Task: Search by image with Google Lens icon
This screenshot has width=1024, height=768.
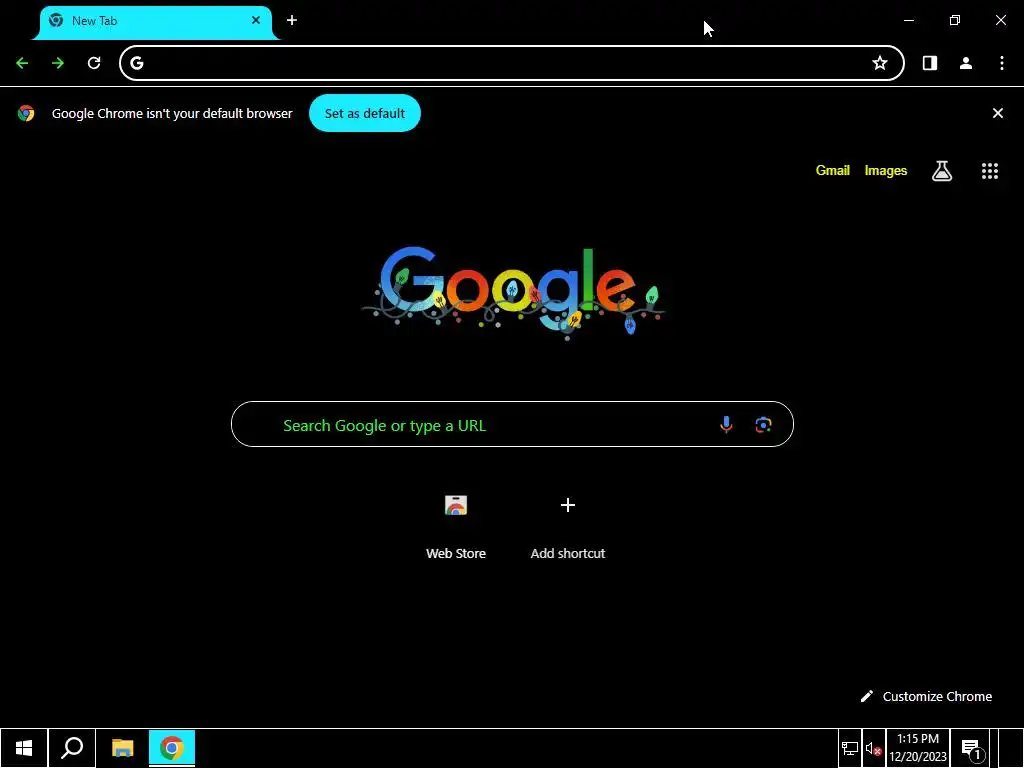Action: [x=763, y=425]
